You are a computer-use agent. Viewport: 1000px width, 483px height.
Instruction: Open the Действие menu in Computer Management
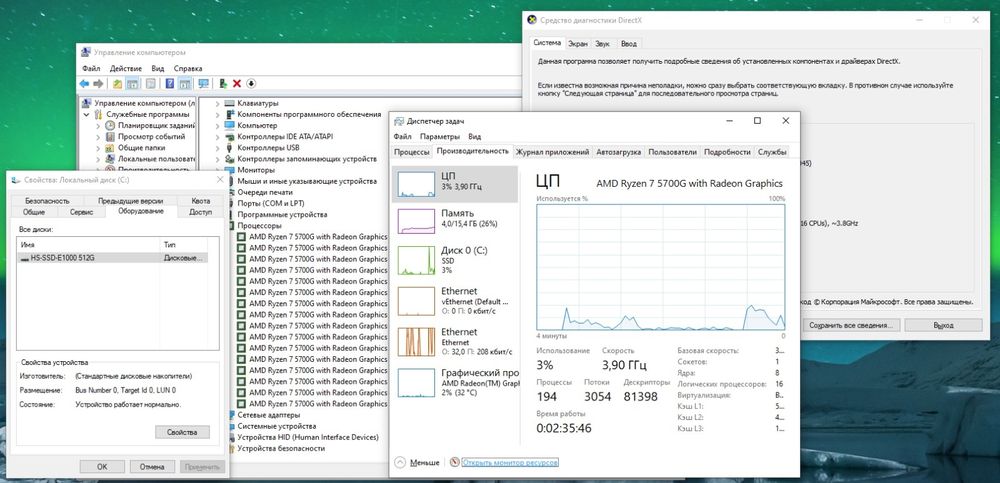[126, 68]
